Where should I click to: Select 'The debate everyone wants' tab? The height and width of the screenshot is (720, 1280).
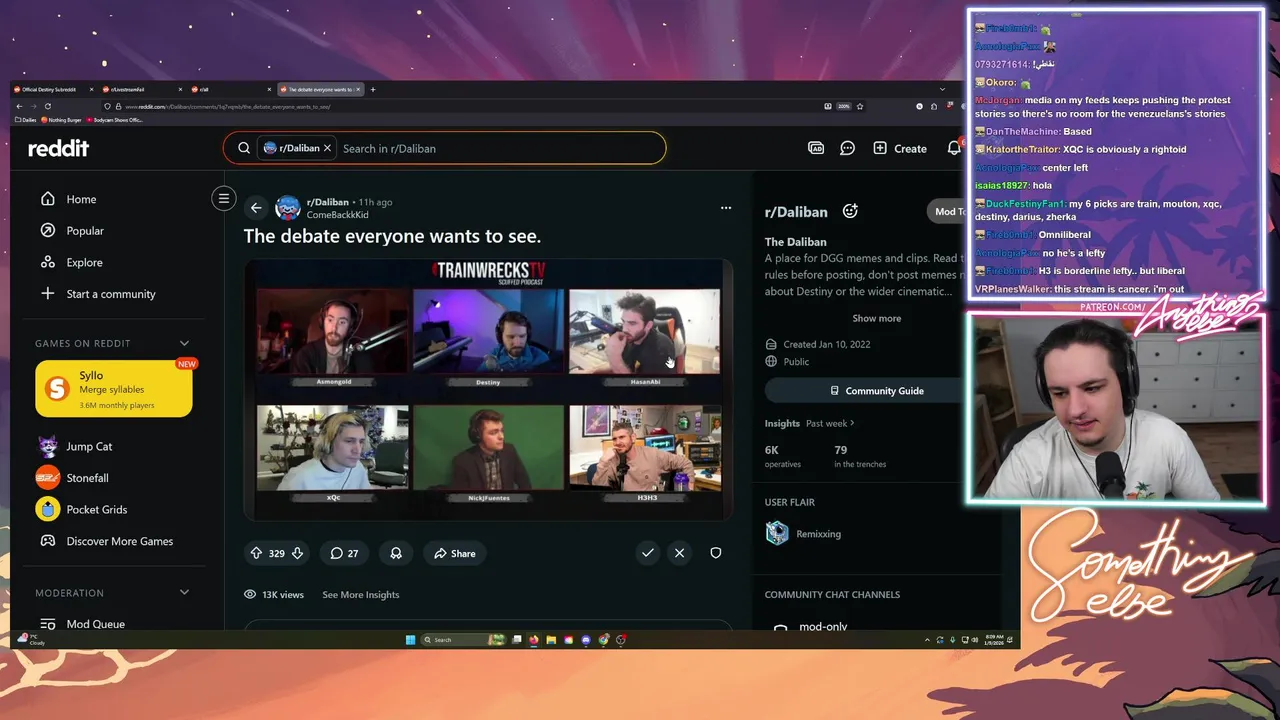[x=321, y=89]
